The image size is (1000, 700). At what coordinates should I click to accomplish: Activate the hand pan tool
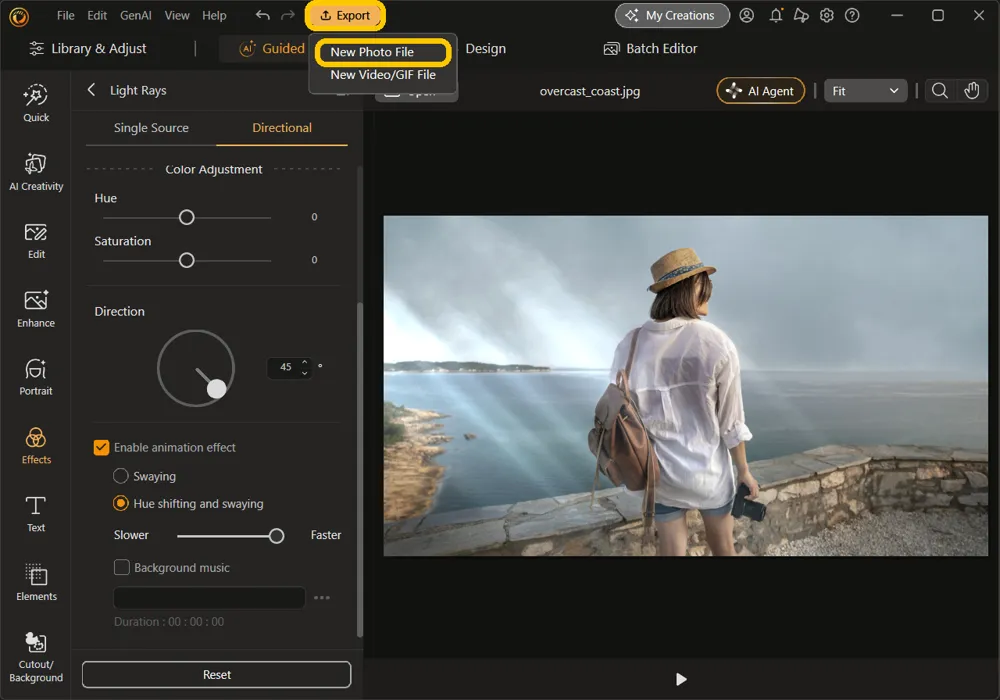tap(971, 91)
